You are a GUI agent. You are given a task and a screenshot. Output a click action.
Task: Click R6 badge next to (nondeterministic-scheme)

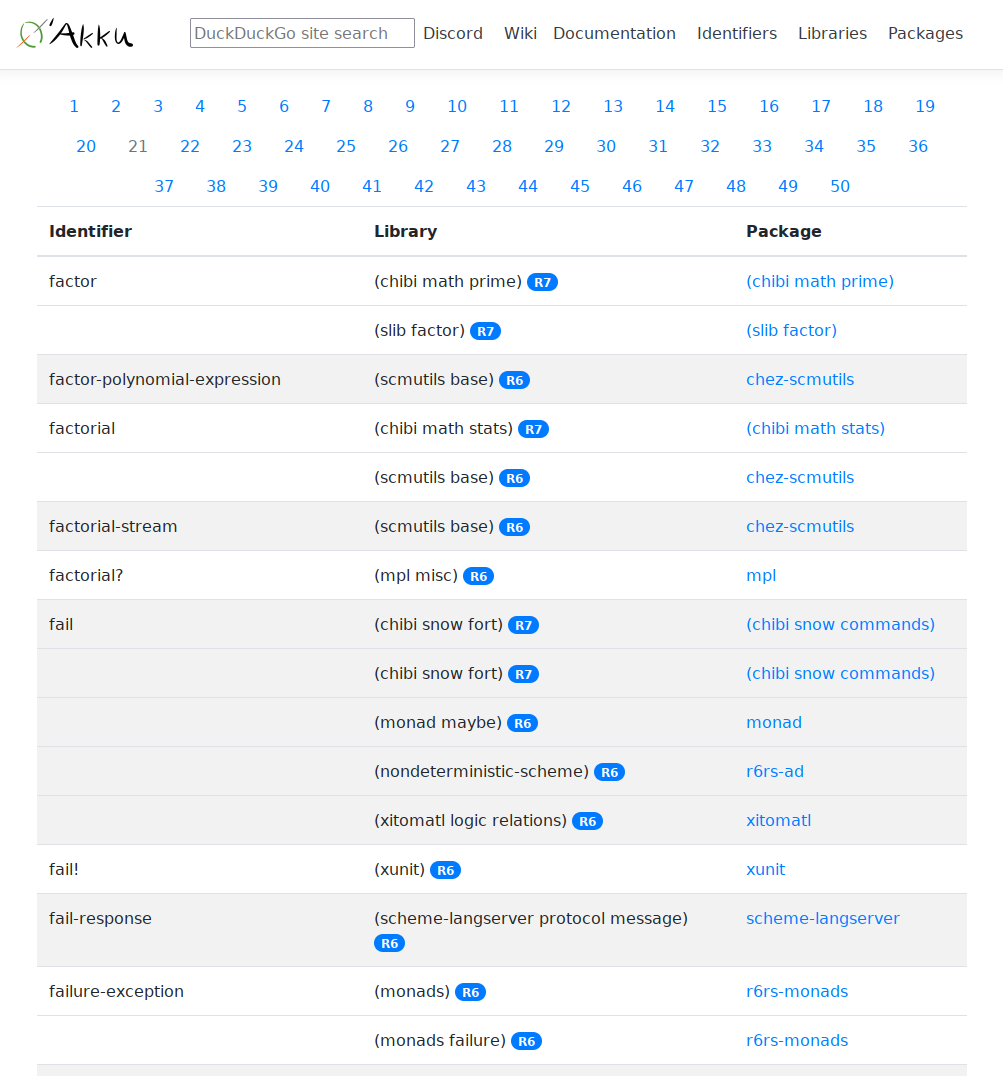(x=609, y=772)
